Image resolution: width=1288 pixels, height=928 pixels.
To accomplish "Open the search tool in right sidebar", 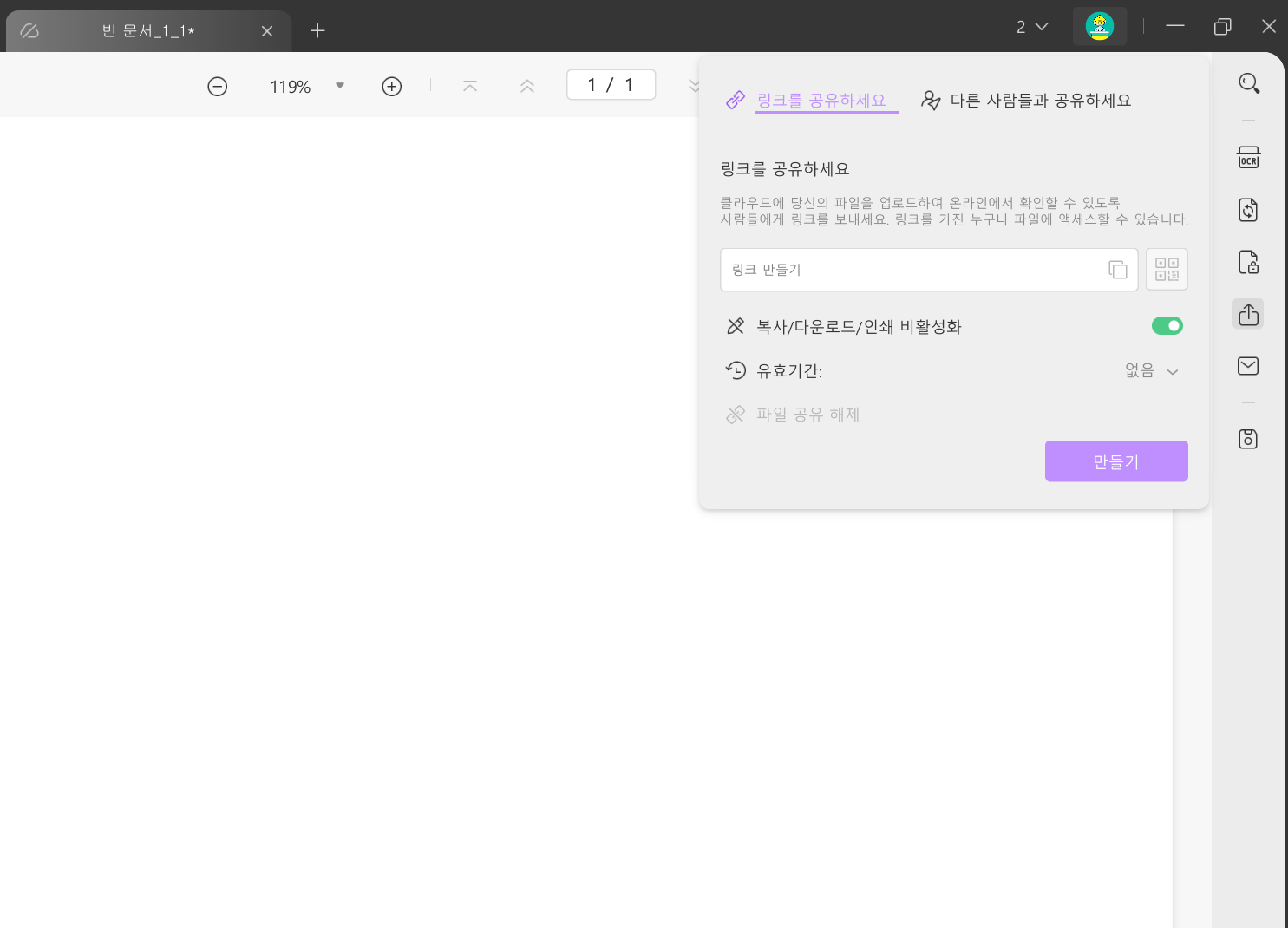I will tap(1249, 83).
